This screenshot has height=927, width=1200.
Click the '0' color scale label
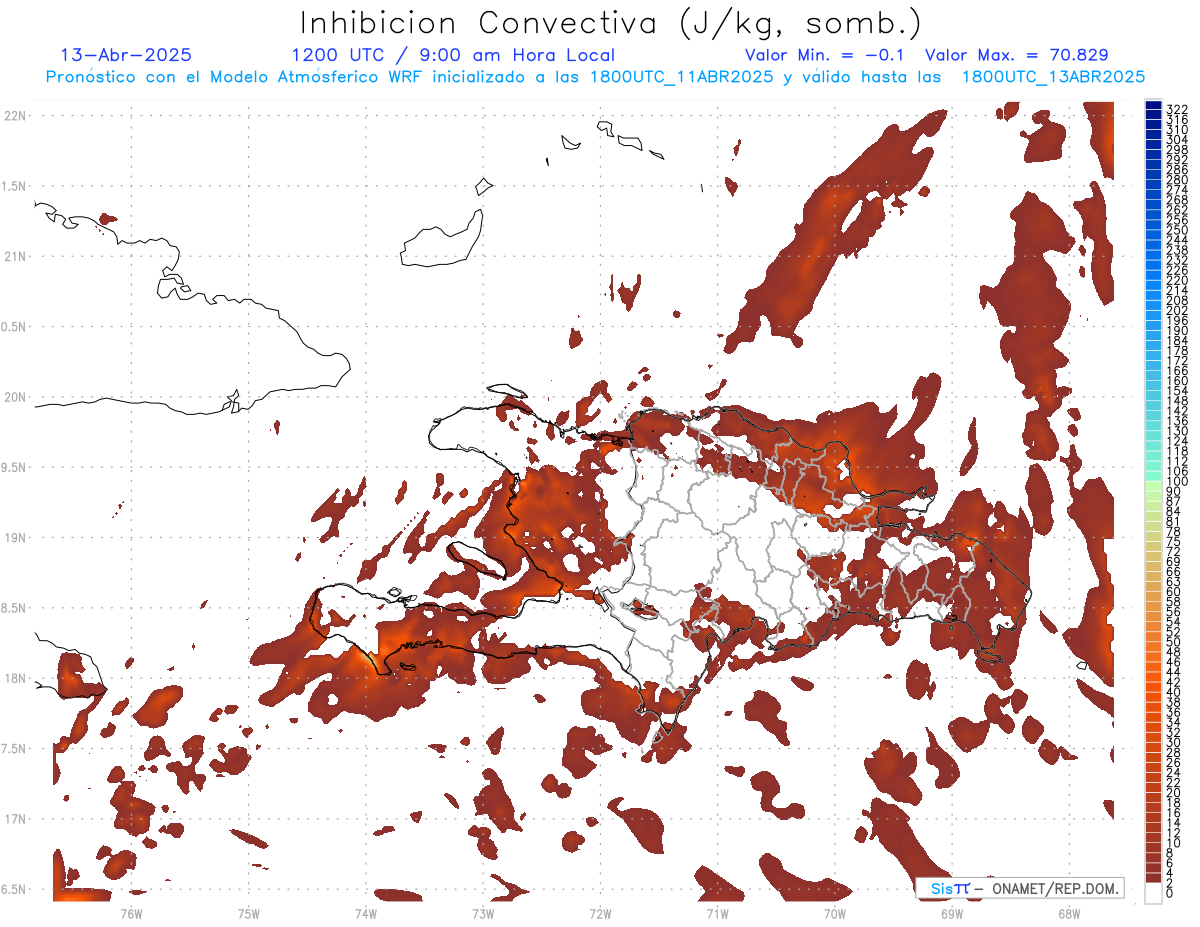(1171, 893)
